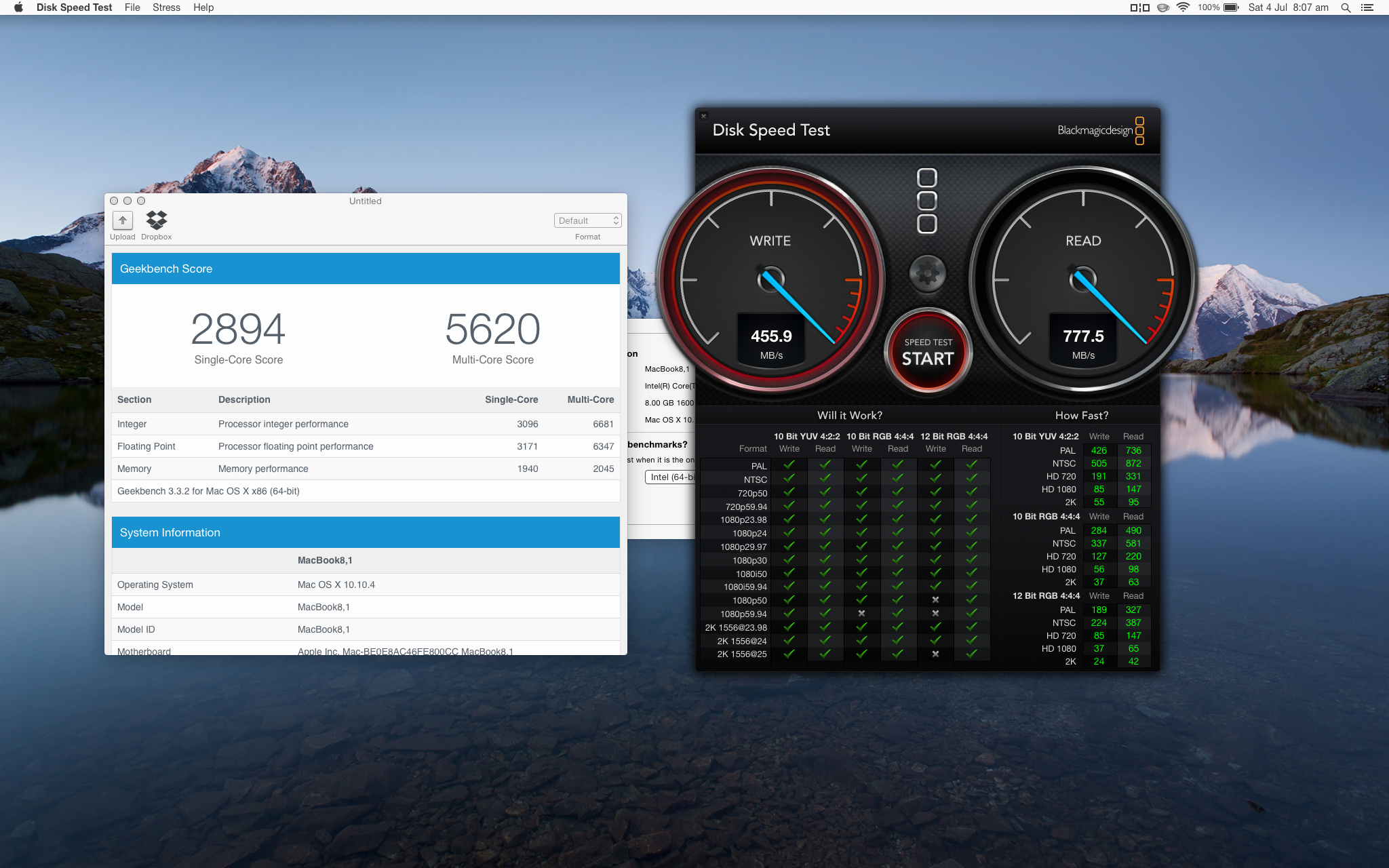Screen dimensions: 1389x868
Task: Click the 2K 1556@25 format row label
Action: [x=742, y=654]
